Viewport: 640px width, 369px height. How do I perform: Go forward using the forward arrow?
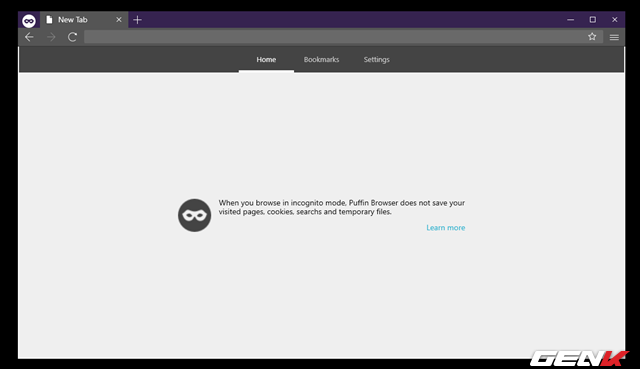tap(51, 37)
